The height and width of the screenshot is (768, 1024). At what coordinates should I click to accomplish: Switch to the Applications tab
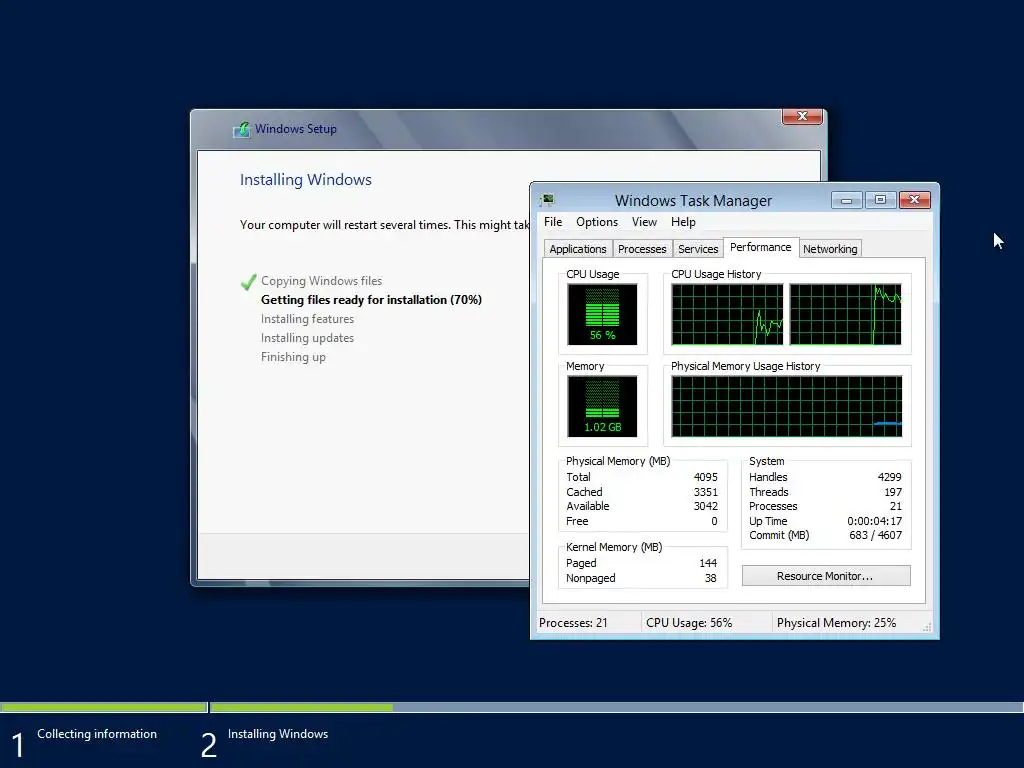[x=577, y=249]
